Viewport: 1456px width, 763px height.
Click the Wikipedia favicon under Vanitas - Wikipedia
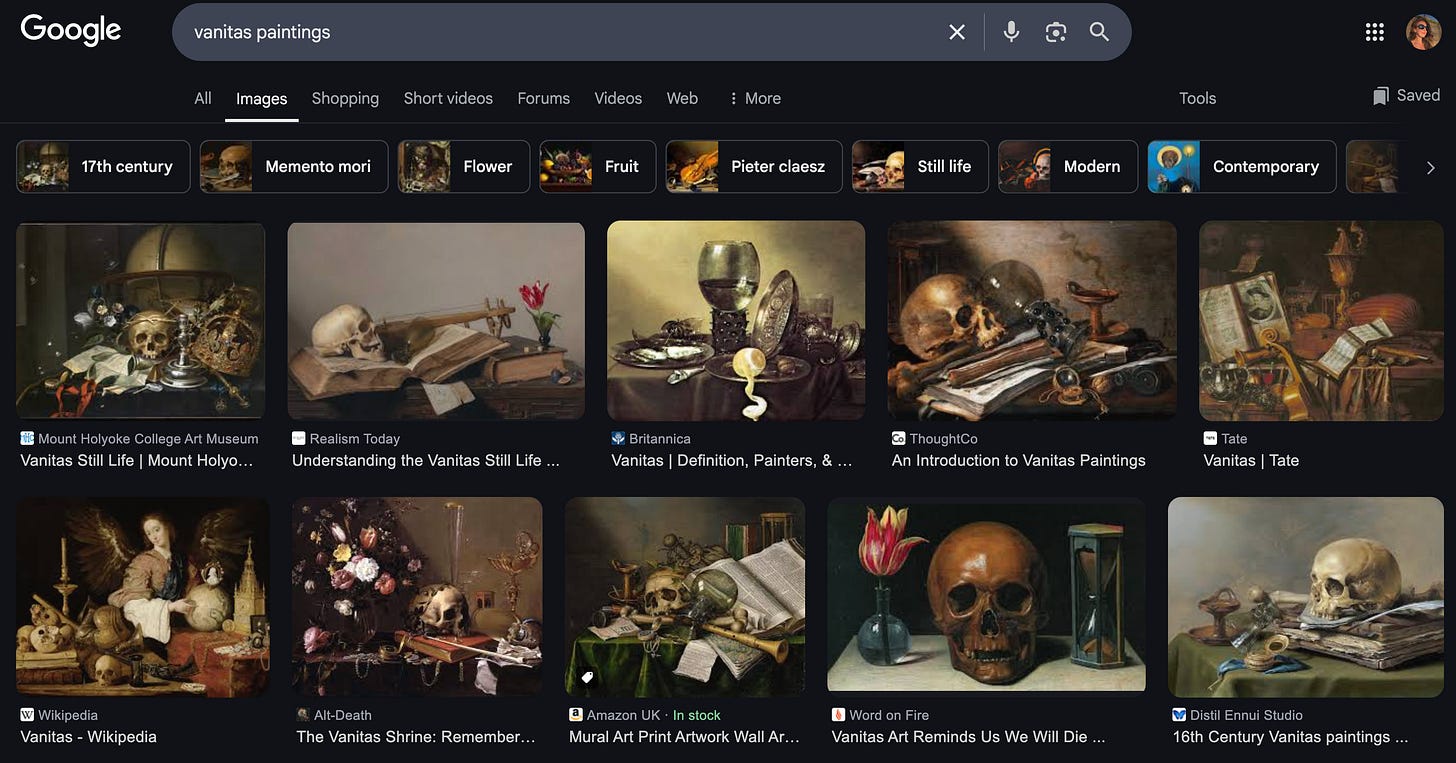pos(27,715)
